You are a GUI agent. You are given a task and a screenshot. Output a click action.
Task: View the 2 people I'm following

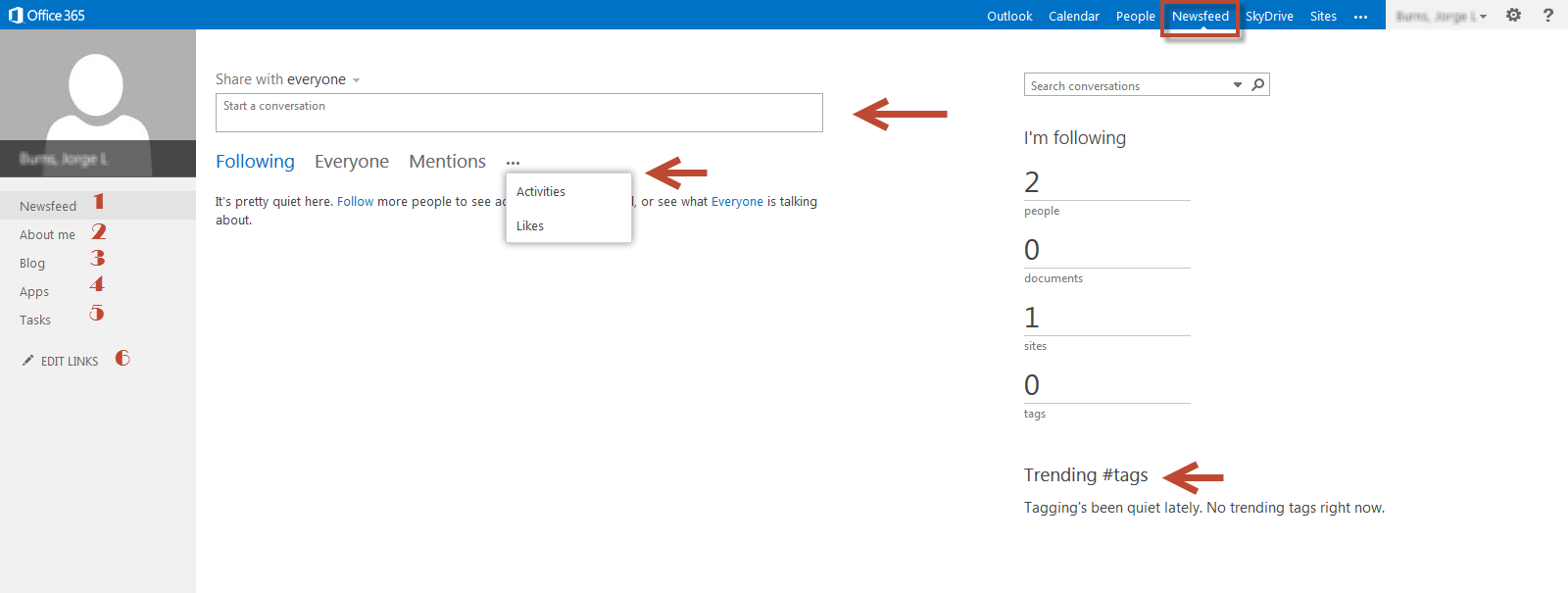point(1032,182)
